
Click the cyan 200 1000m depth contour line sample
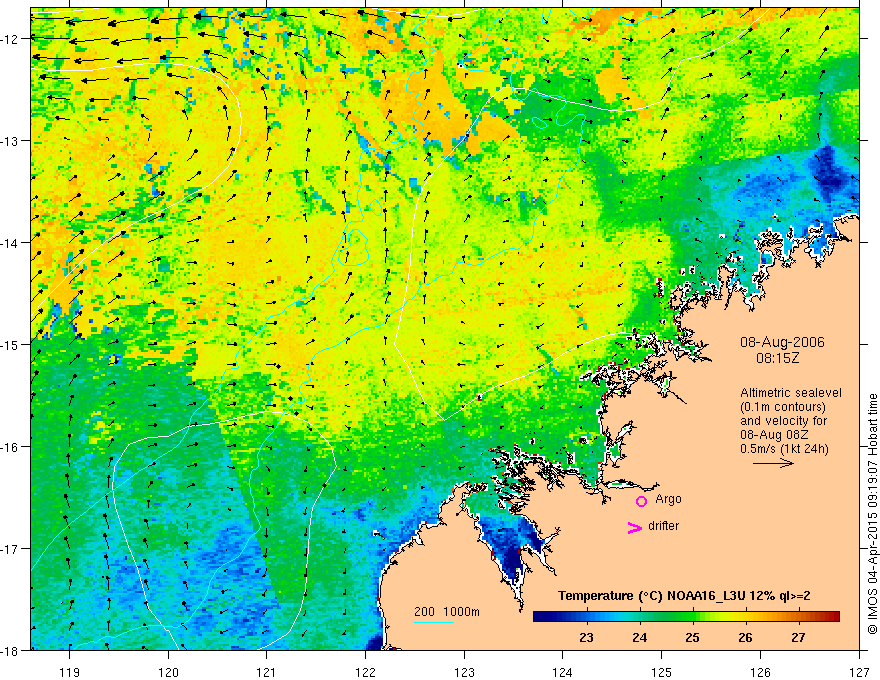[x=434, y=622]
